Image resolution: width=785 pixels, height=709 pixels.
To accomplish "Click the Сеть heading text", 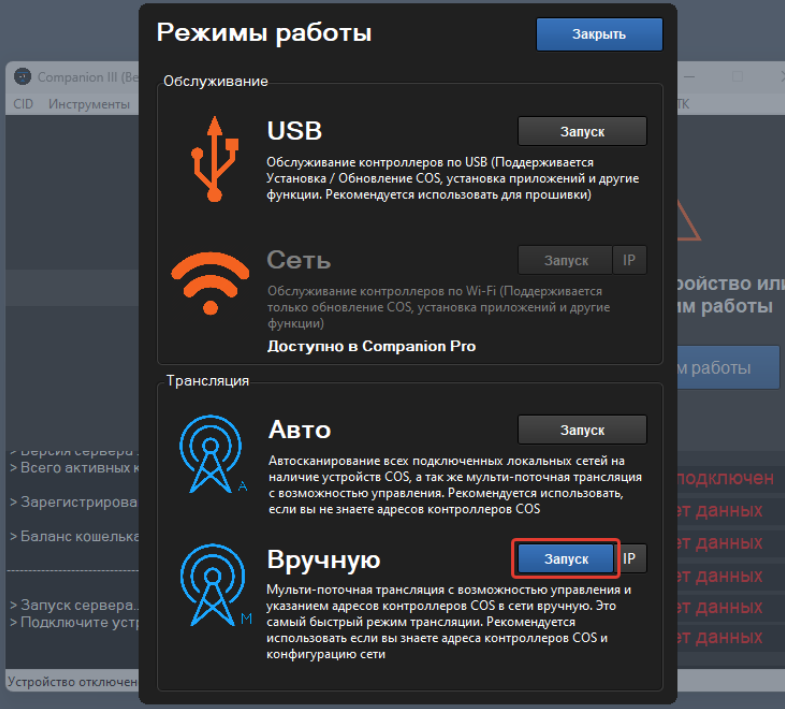I will (299, 260).
